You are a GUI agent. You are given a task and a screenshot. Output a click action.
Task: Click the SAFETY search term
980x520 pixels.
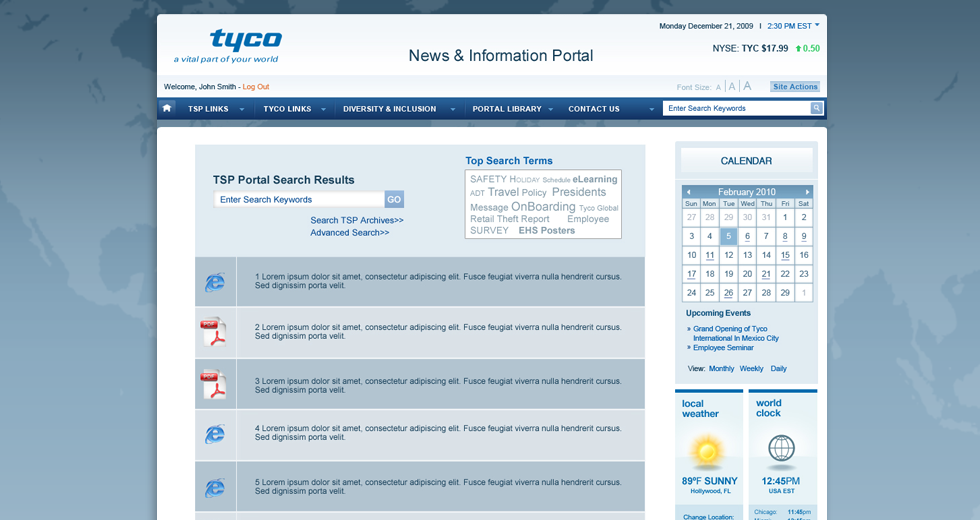[488, 179]
